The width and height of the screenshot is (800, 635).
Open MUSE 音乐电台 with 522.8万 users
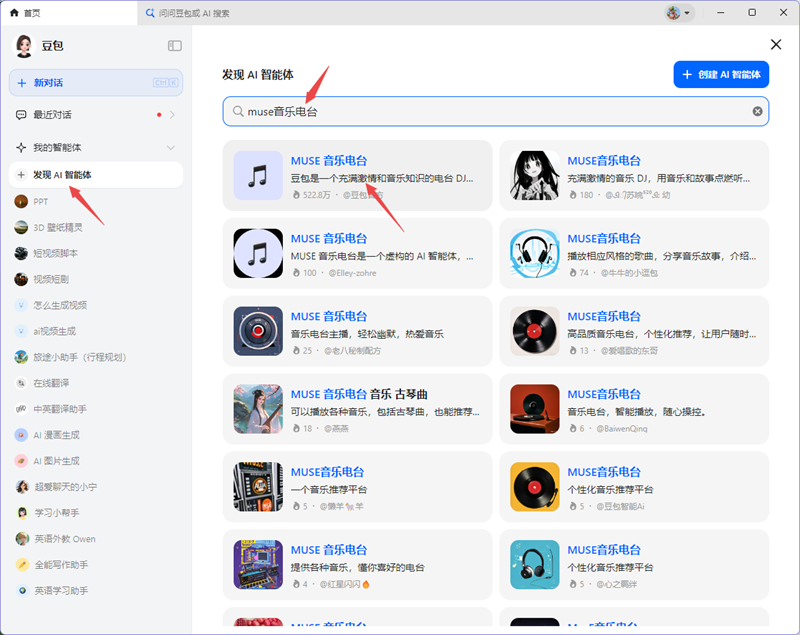click(358, 175)
